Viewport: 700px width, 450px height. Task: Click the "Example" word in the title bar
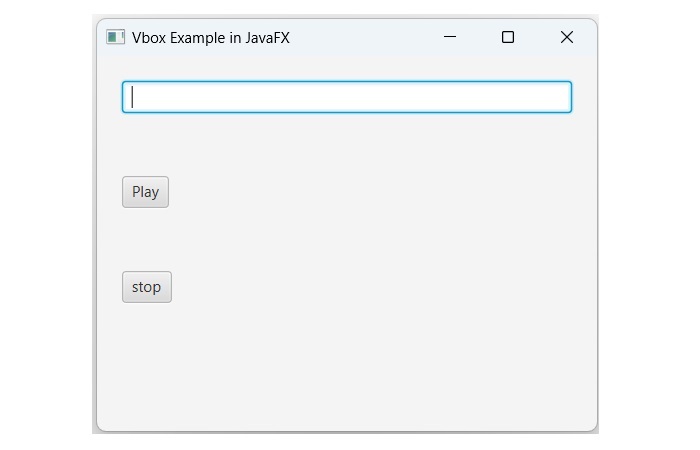(x=199, y=38)
